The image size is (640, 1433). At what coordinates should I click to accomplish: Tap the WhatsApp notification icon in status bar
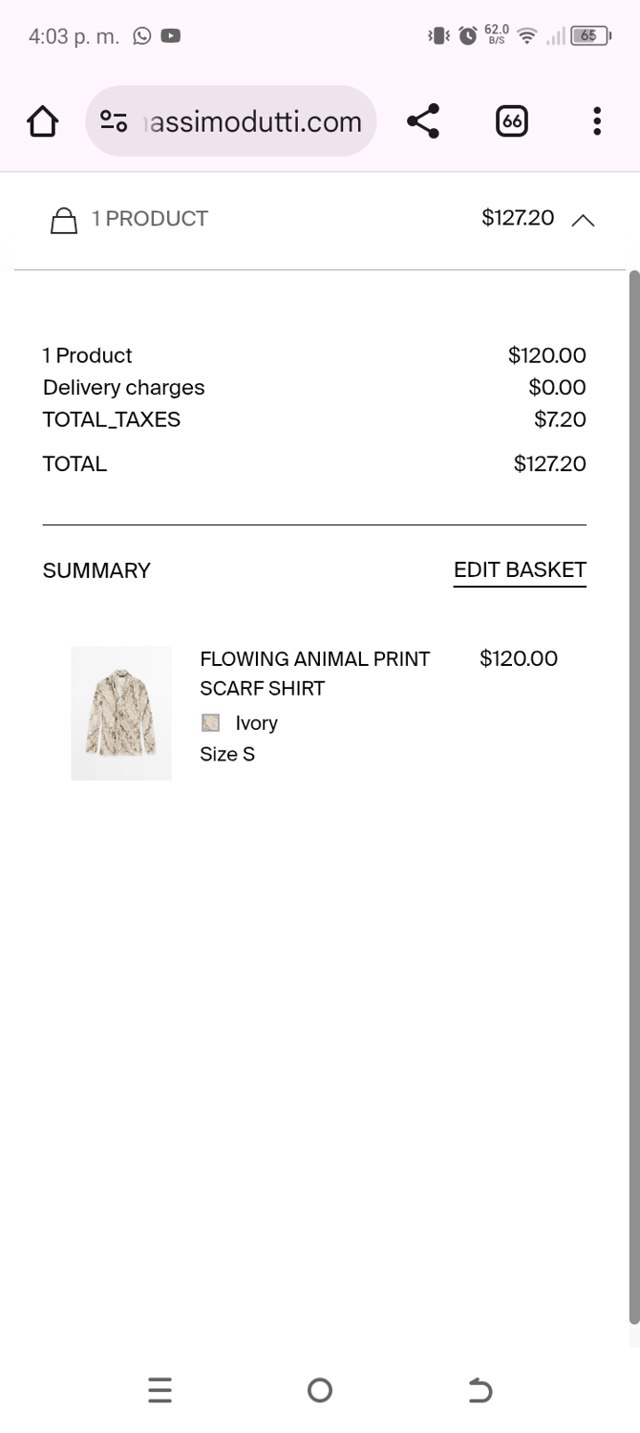(142, 36)
